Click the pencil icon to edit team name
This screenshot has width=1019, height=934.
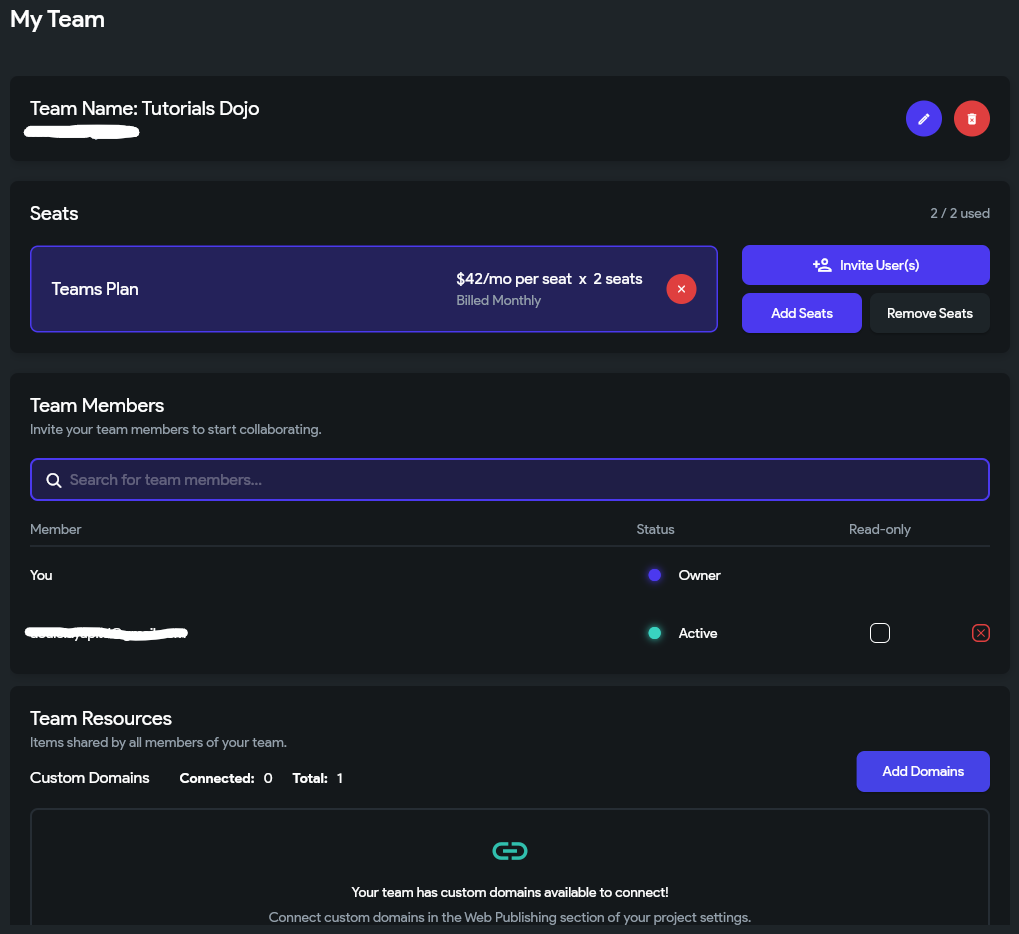pyautogui.click(x=923, y=119)
